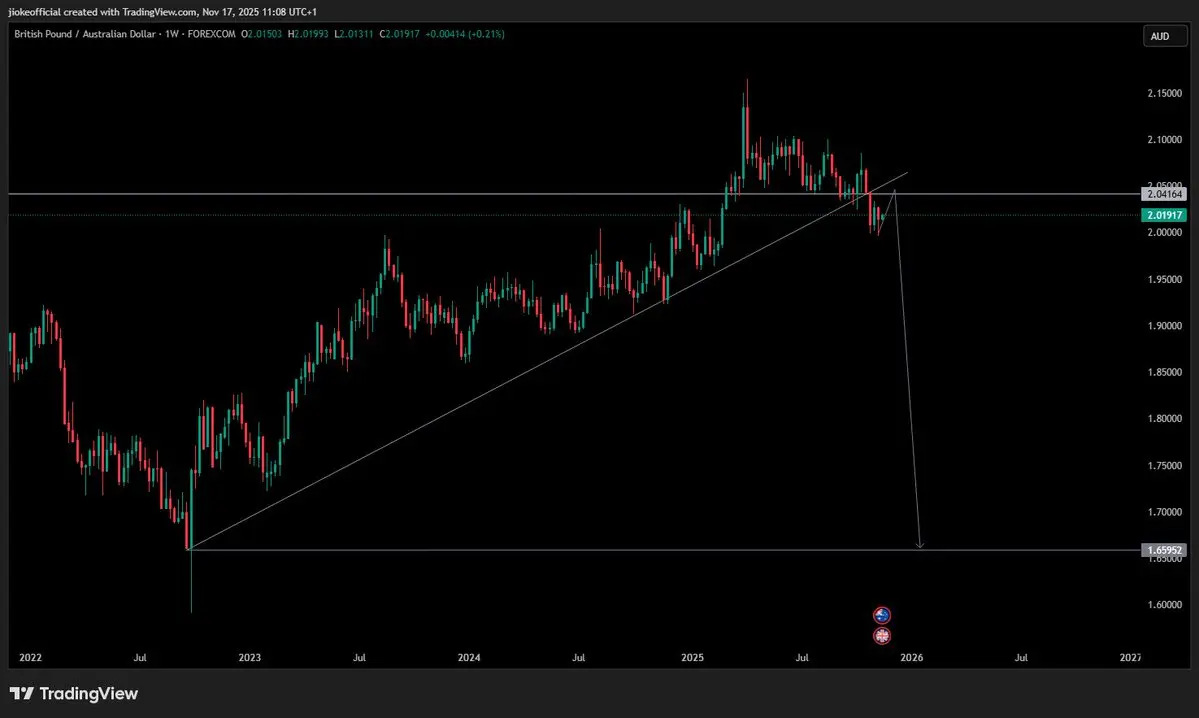The width and height of the screenshot is (1199, 718).
Task: Click the close value C2.01917
Action: pos(400,34)
